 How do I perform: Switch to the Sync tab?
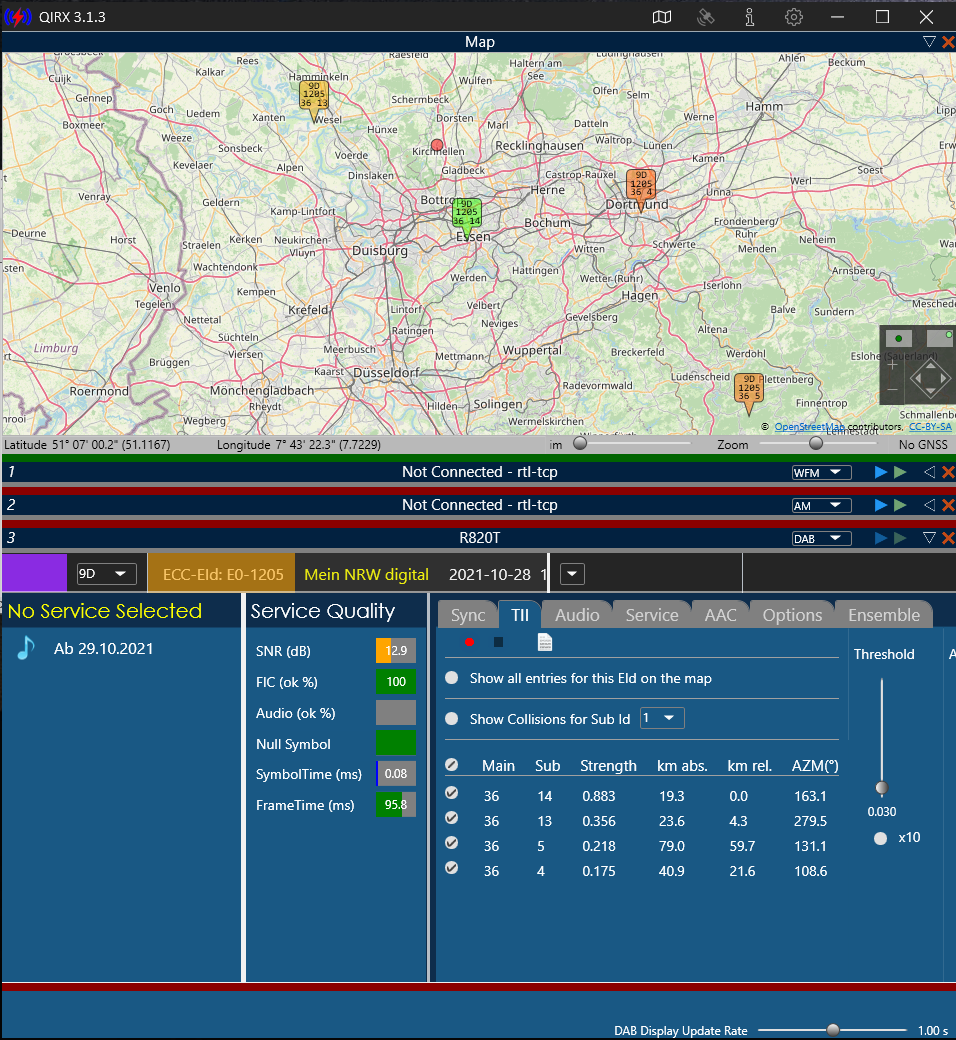[x=468, y=615]
